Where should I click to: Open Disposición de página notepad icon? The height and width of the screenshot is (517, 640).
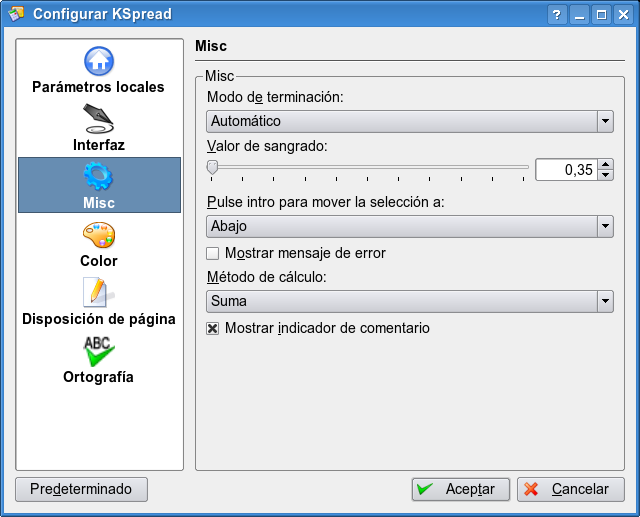[x=99, y=294]
